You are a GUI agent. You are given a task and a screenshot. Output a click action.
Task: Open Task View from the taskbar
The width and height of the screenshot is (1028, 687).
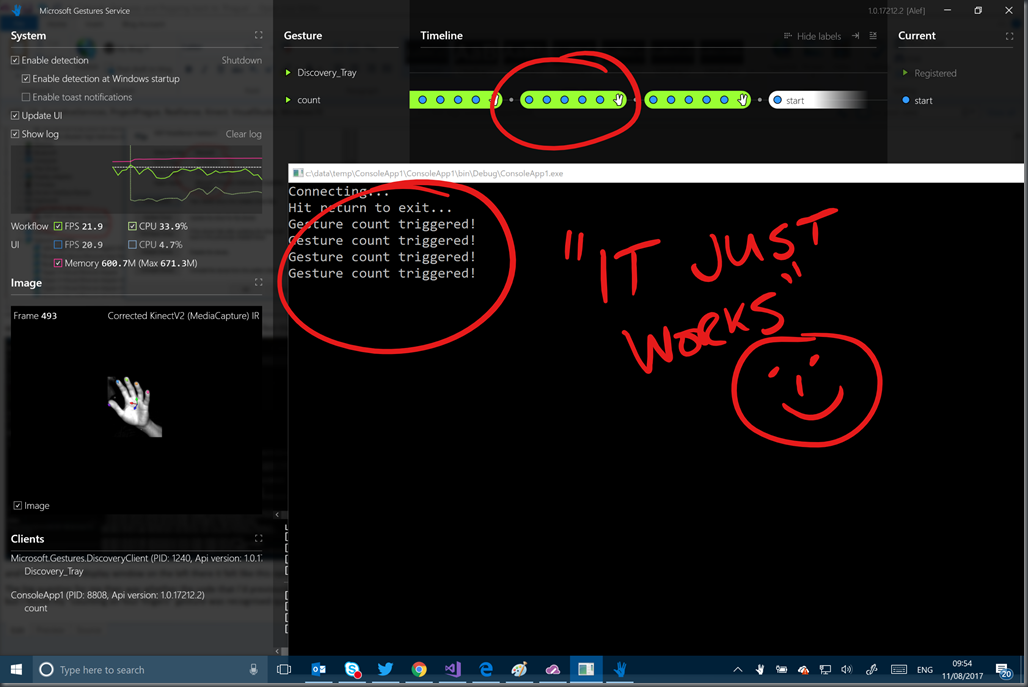click(x=284, y=669)
